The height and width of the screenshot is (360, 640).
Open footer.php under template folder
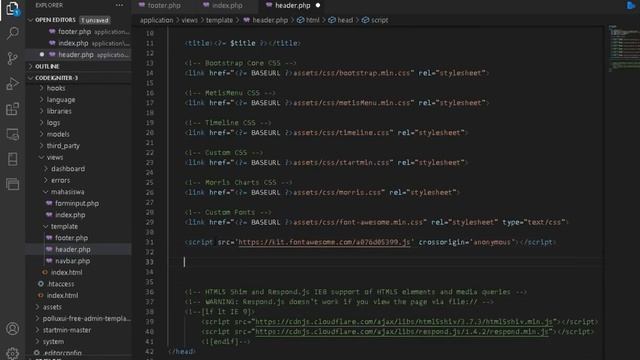tap(71, 238)
